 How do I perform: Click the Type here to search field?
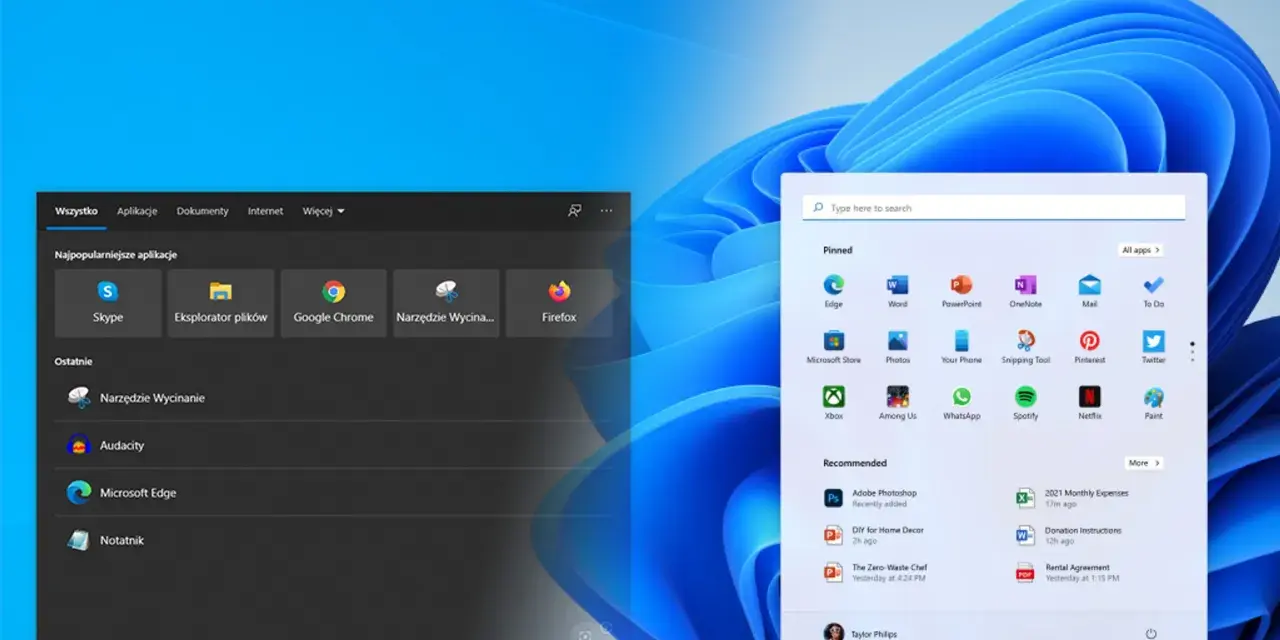pos(994,208)
